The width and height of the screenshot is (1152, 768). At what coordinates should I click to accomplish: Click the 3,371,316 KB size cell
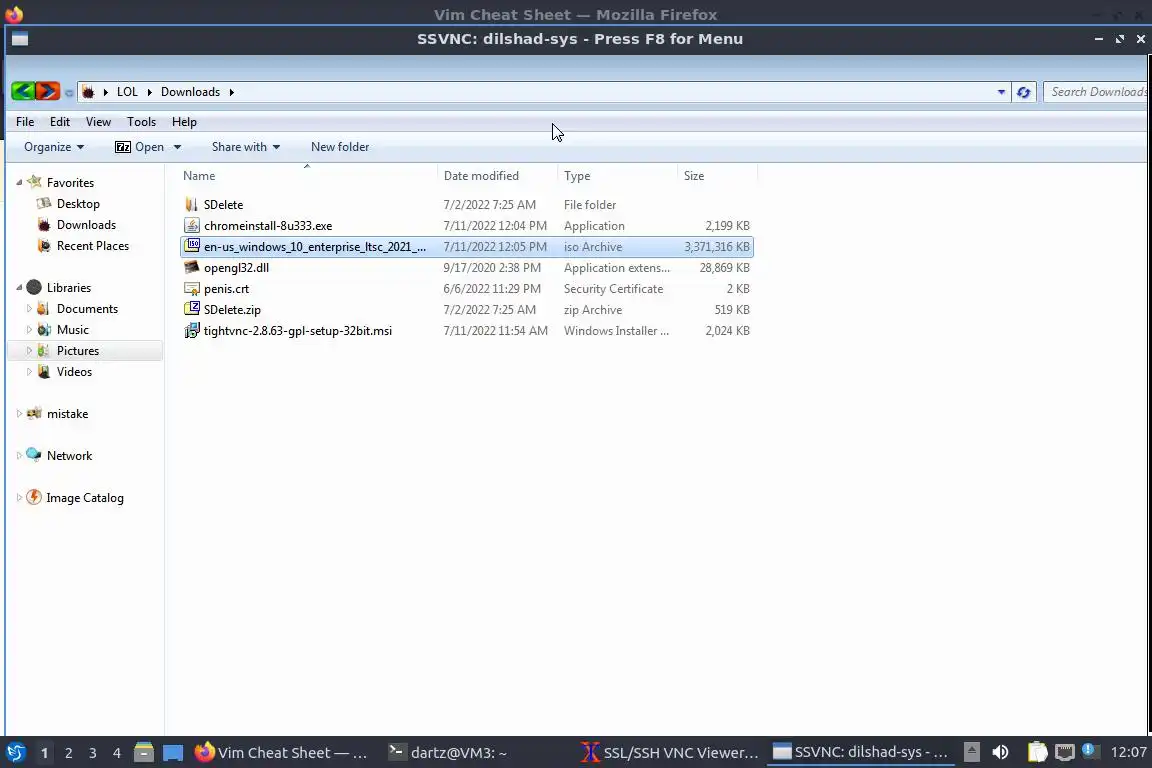tap(716, 247)
